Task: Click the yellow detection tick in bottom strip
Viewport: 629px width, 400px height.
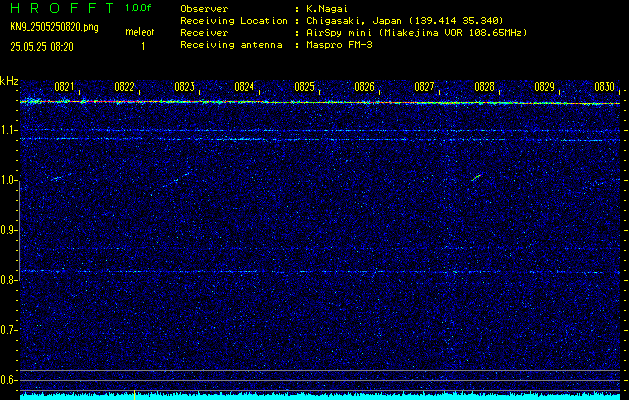Action: click(x=134, y=395)
